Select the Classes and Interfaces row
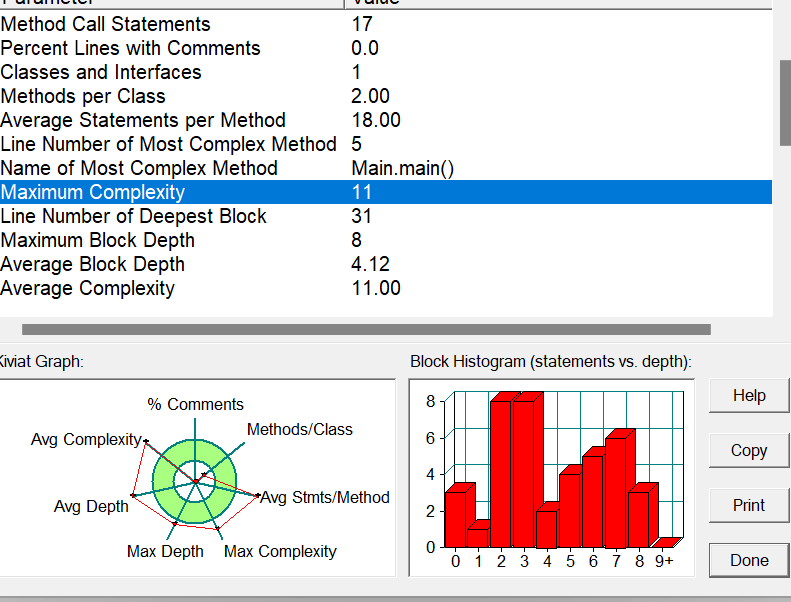 [386, 72]
